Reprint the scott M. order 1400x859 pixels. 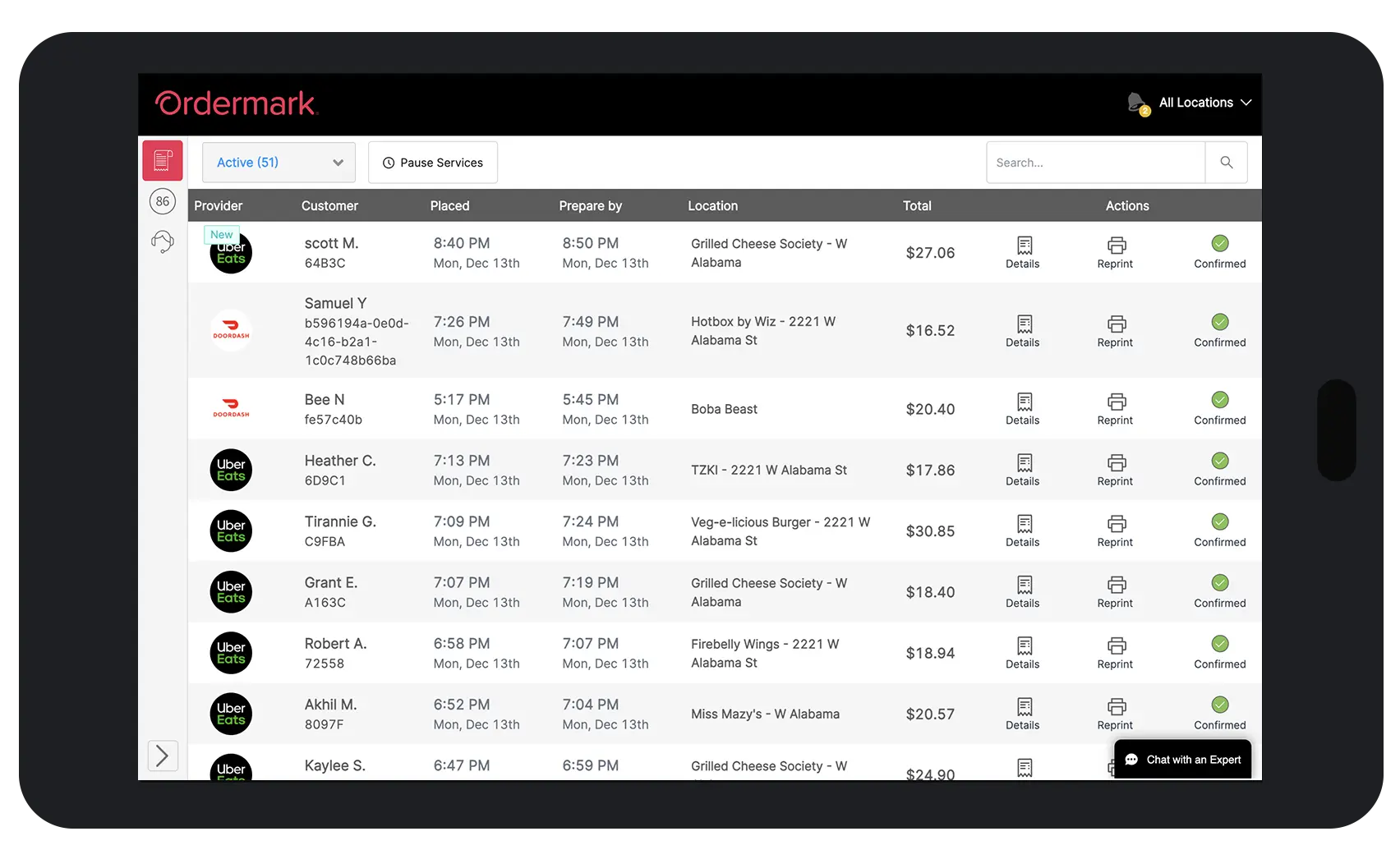1115,252
